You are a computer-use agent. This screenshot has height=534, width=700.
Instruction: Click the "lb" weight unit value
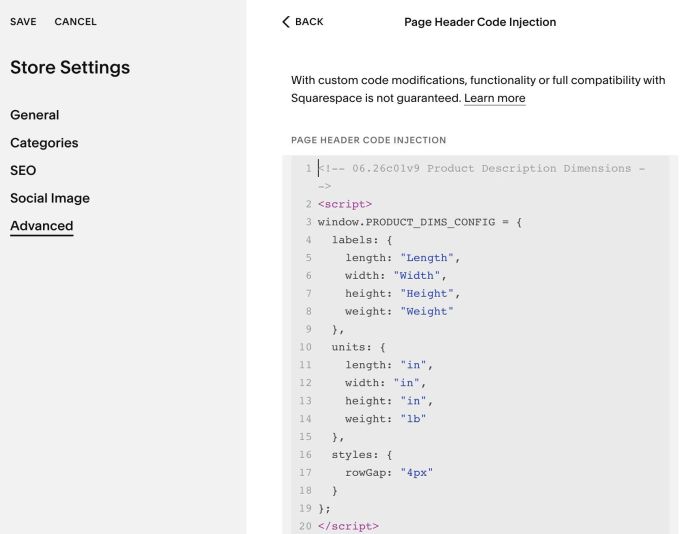click(413, 419)
